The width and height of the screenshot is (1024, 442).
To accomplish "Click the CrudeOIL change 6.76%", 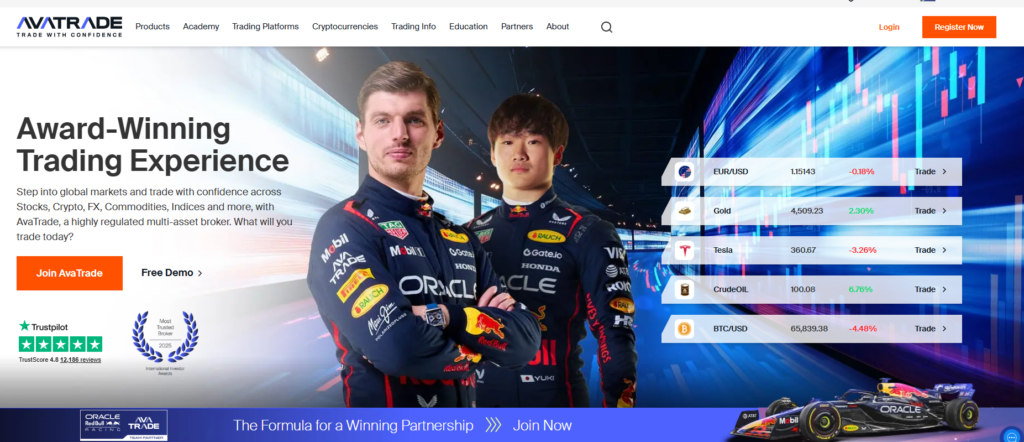I will point(861,289).
